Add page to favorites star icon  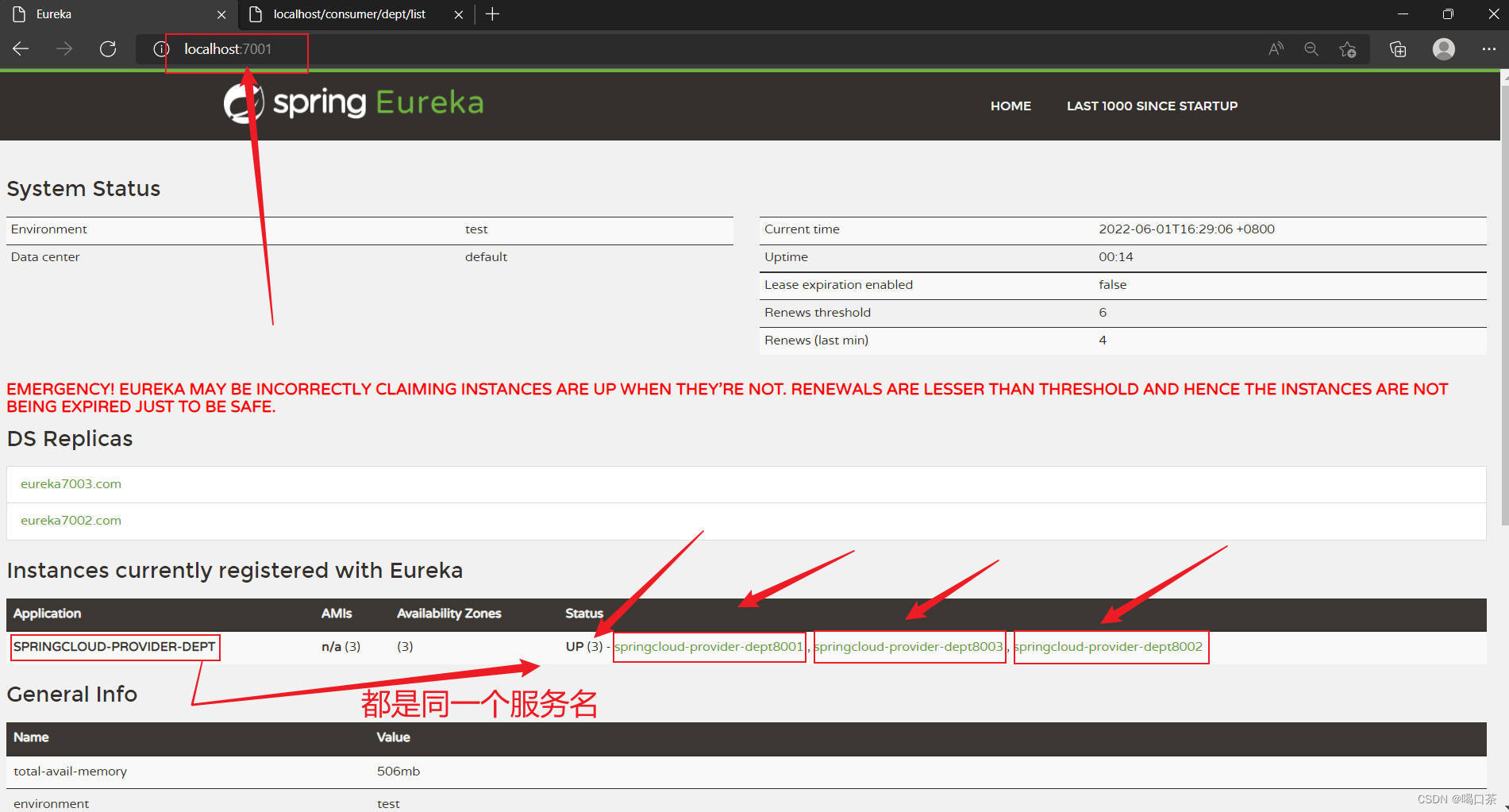(1348, 49)
